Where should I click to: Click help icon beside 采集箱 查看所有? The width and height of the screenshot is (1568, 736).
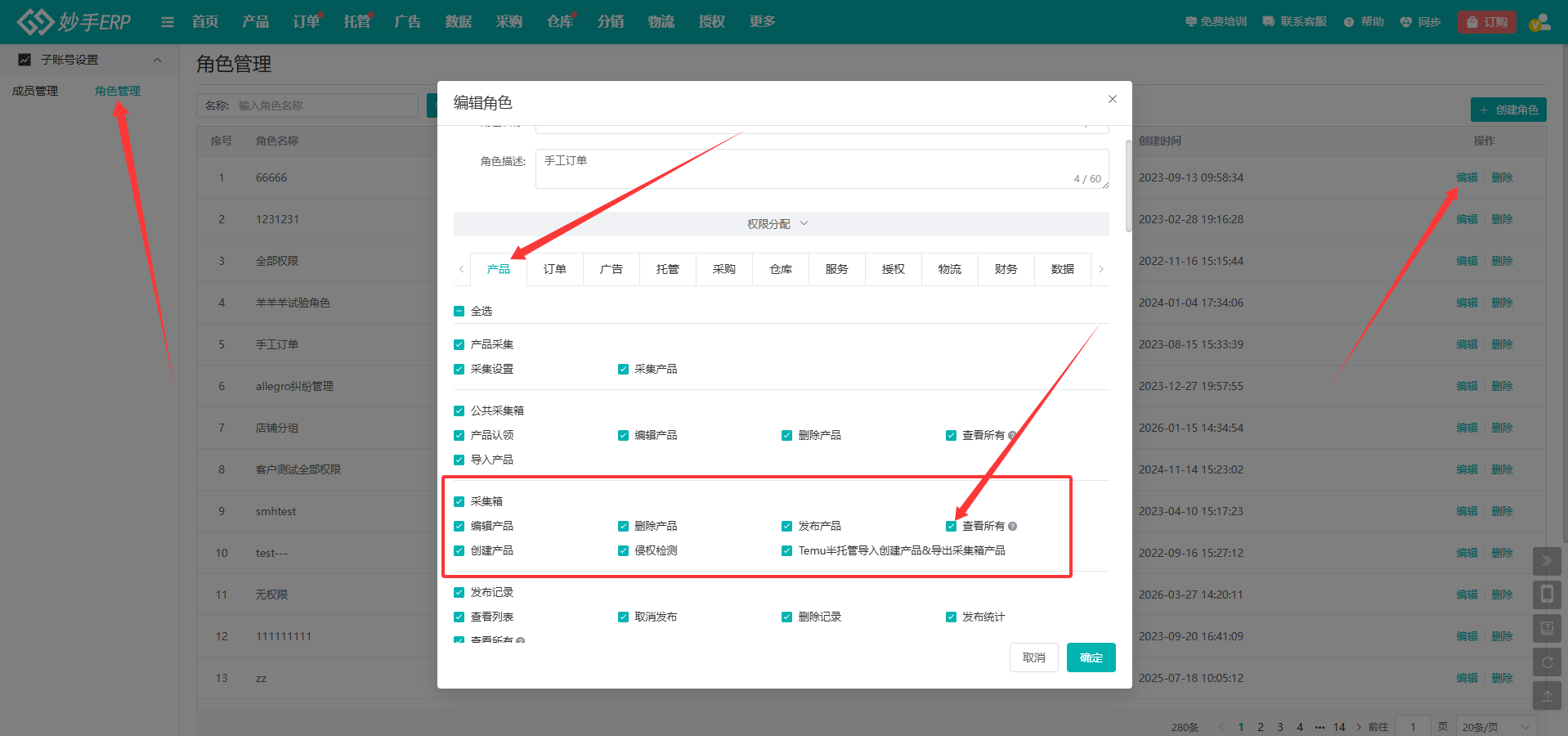coord(1013,527)
